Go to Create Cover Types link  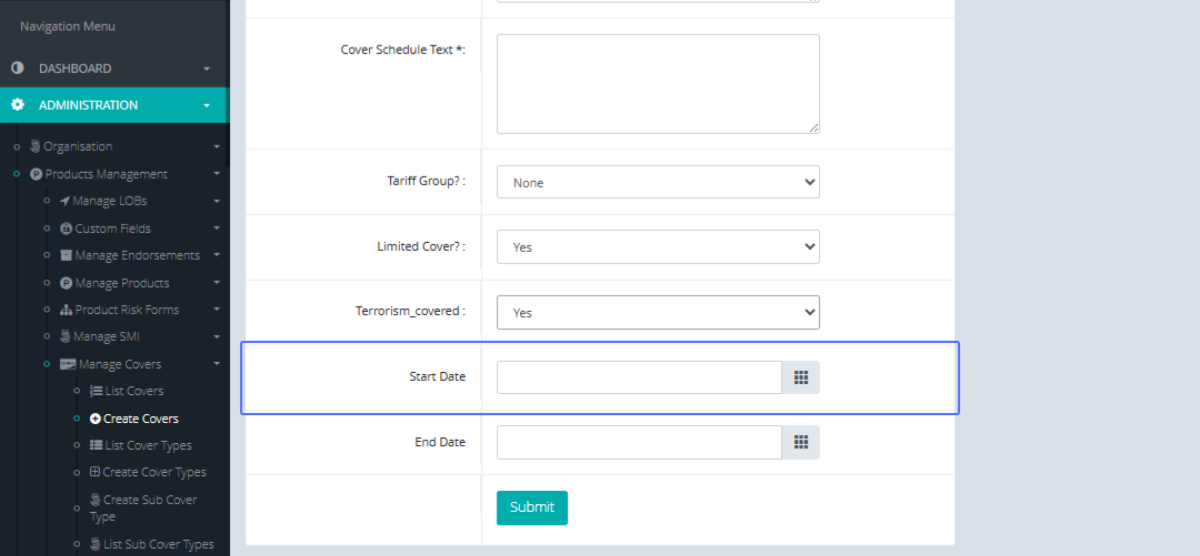(x=154, y=472)
